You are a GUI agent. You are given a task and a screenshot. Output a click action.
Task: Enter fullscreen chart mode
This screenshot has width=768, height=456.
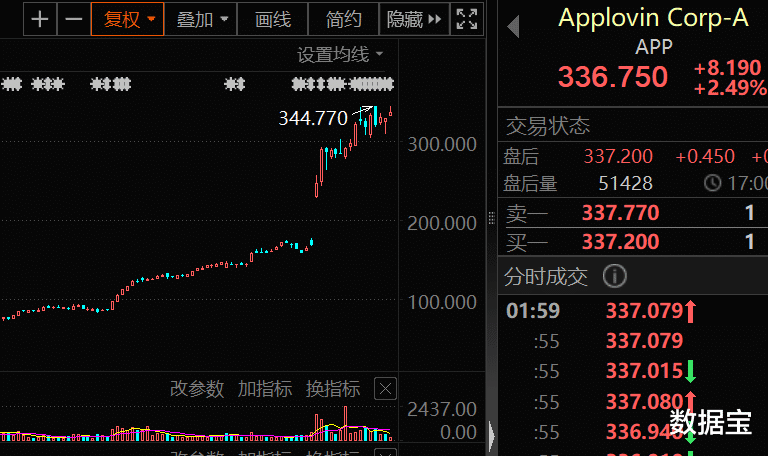pos(466,19)
